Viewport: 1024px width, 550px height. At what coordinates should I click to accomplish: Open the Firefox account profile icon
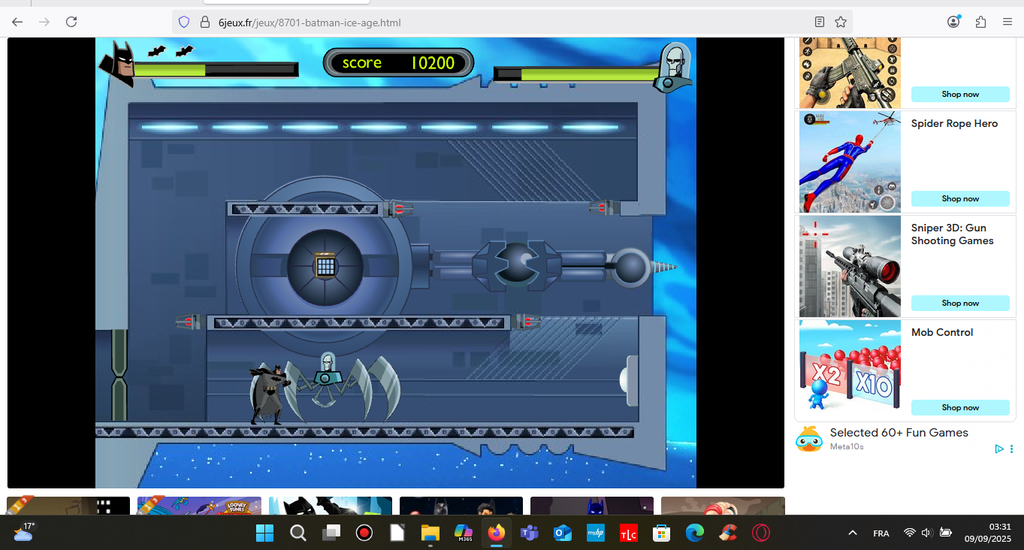(954, 21)
